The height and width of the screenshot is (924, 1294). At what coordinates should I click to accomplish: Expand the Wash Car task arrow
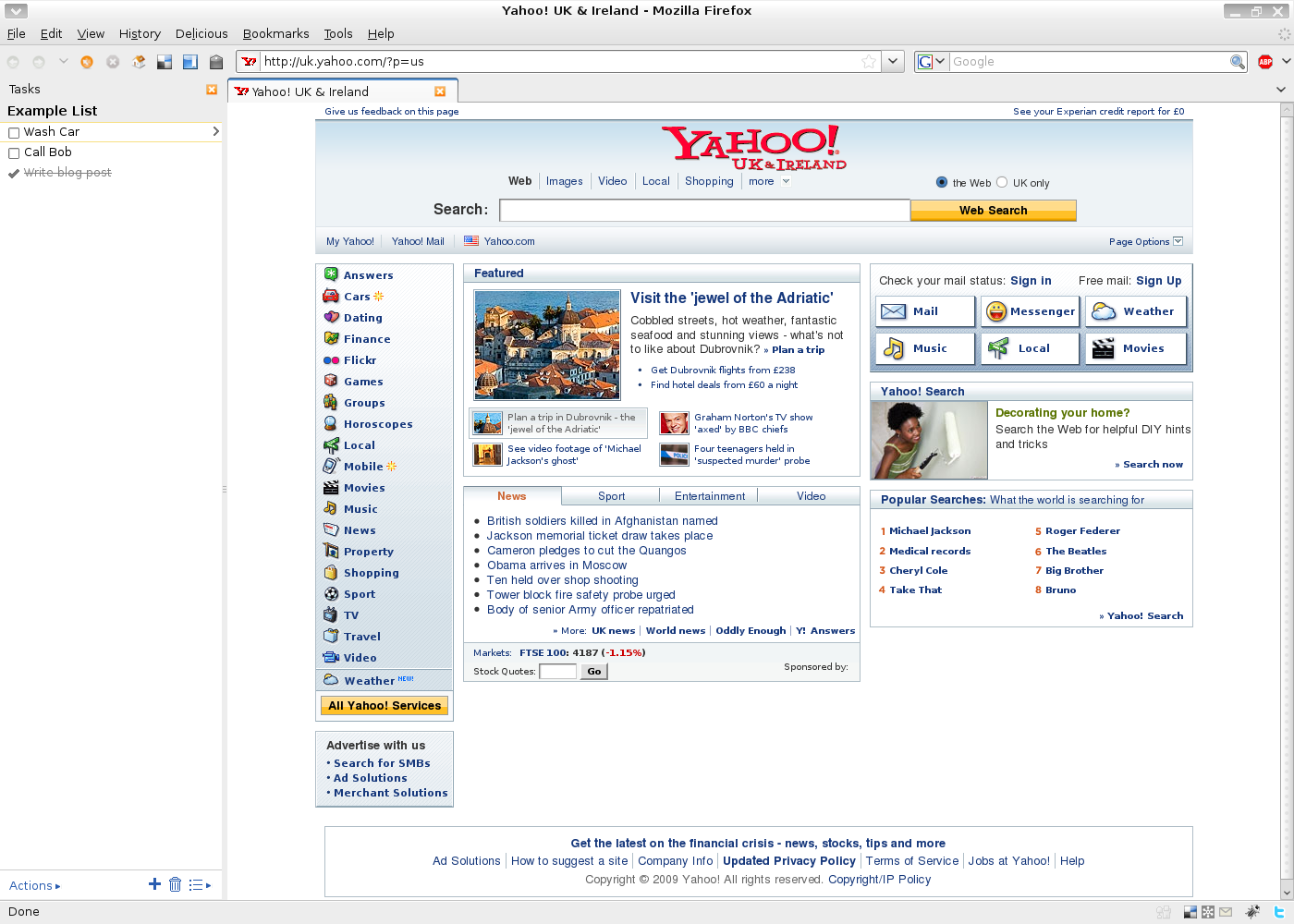[x=215, y=131]
